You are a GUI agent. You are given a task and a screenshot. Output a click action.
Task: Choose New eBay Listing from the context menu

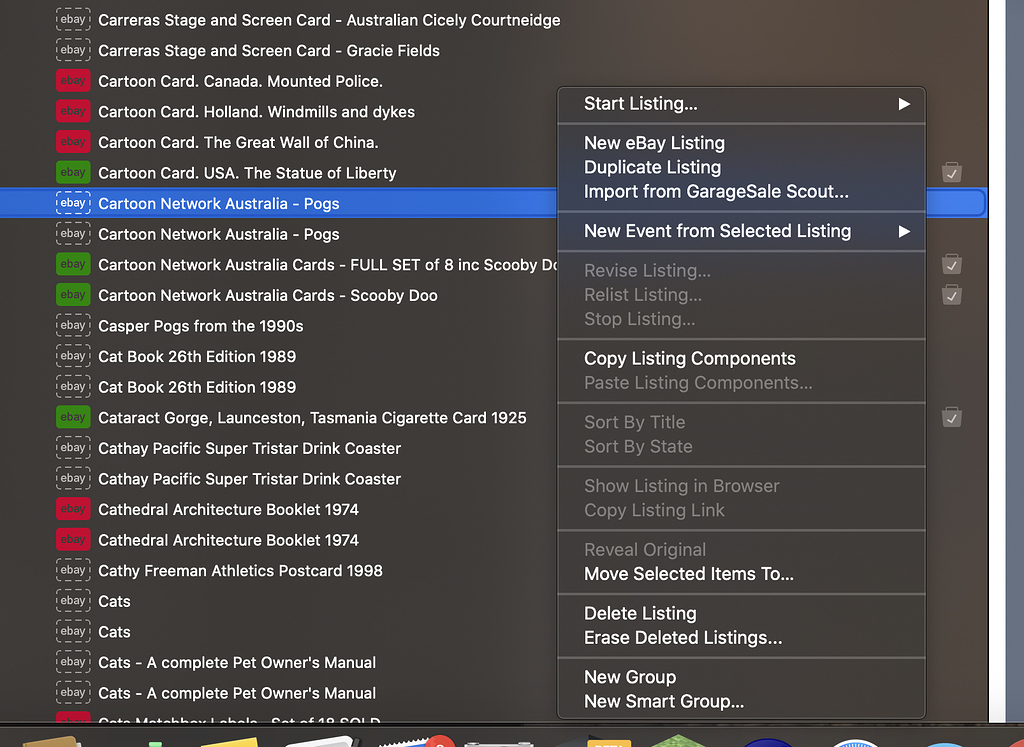[654, 143]
